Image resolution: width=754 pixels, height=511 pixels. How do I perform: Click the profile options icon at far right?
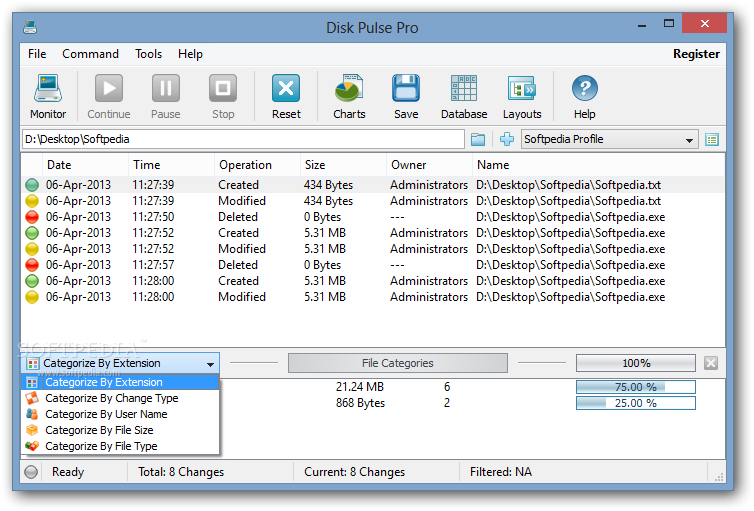(x=712, y=140)
